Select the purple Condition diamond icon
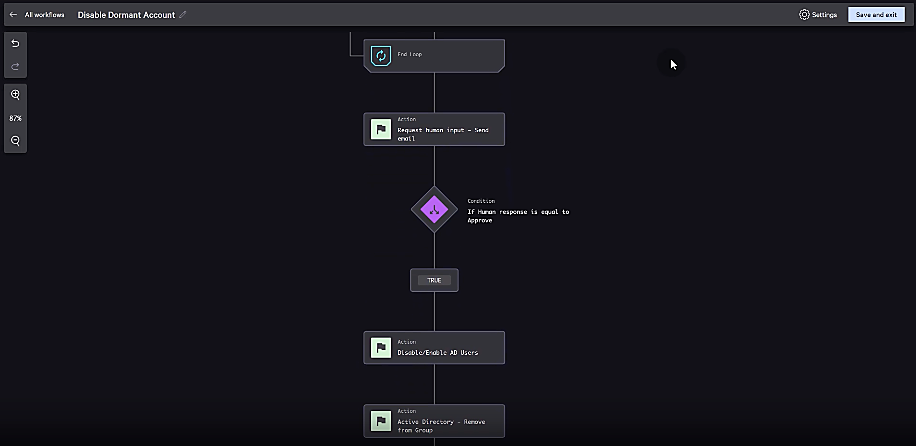Image resolution: width=916 pixels, height=446 pixels. 434,210
